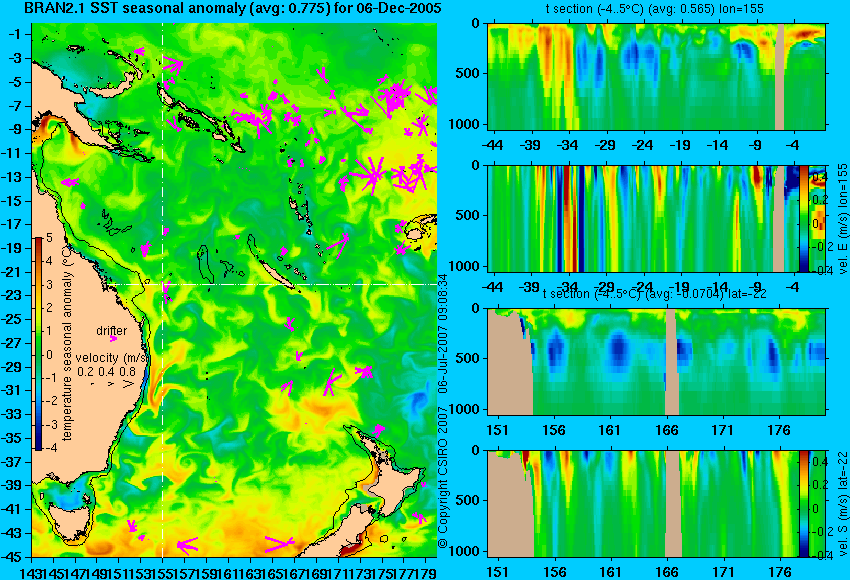Click the '5' tick on the temperature colorbar
850x580 pixels.
[49, 237]
